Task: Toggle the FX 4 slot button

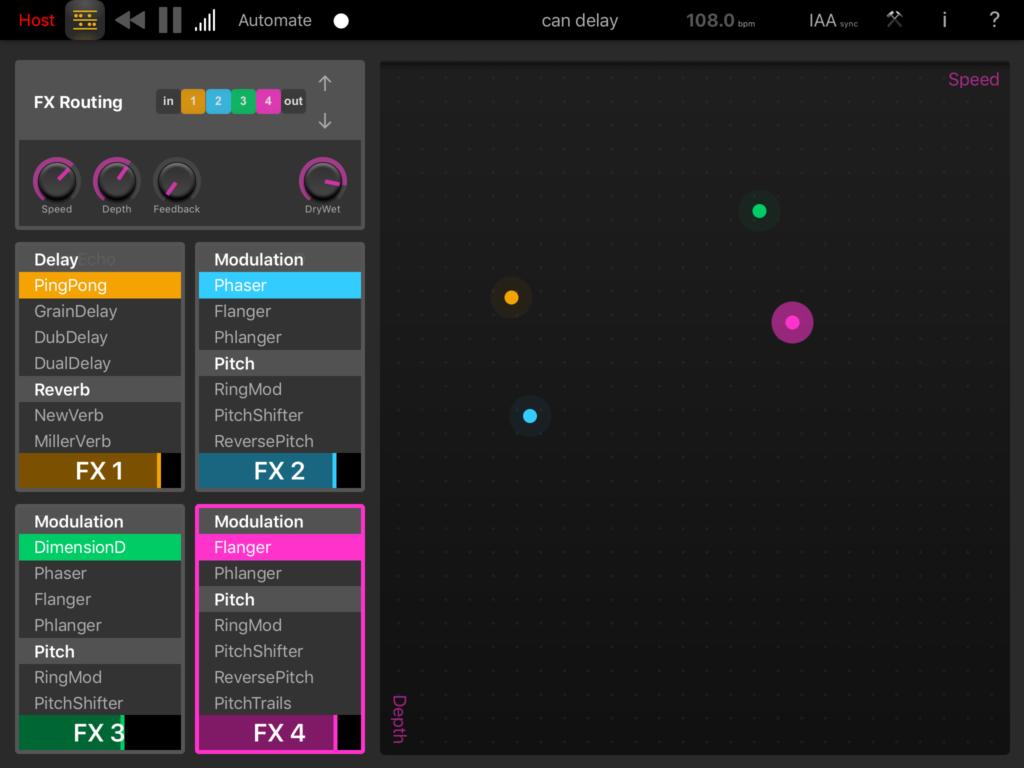Action: [280, 733]
